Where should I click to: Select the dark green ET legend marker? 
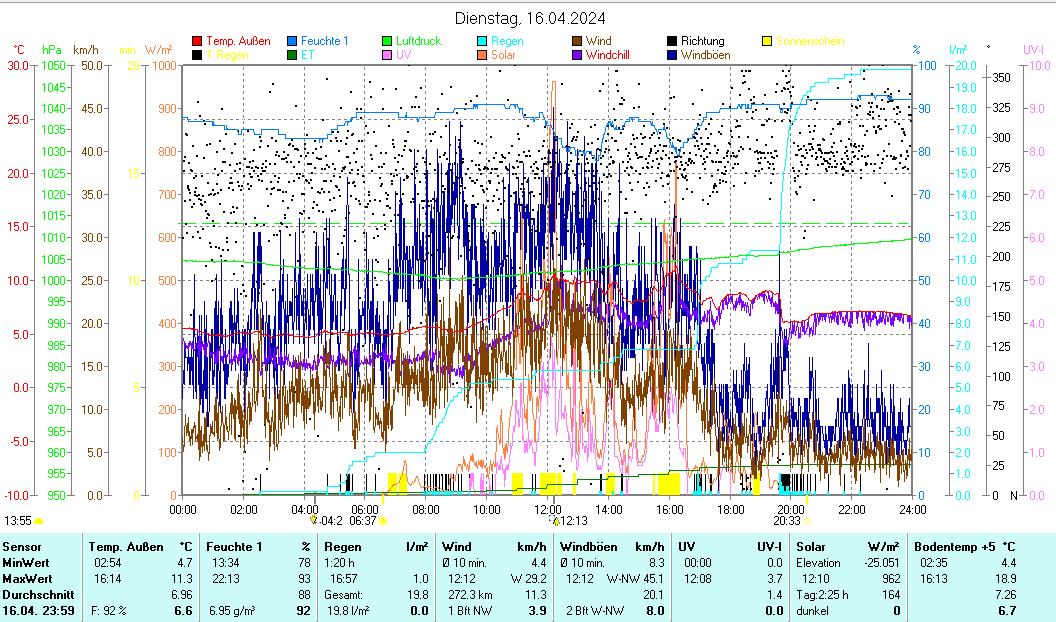pos(292,55)
